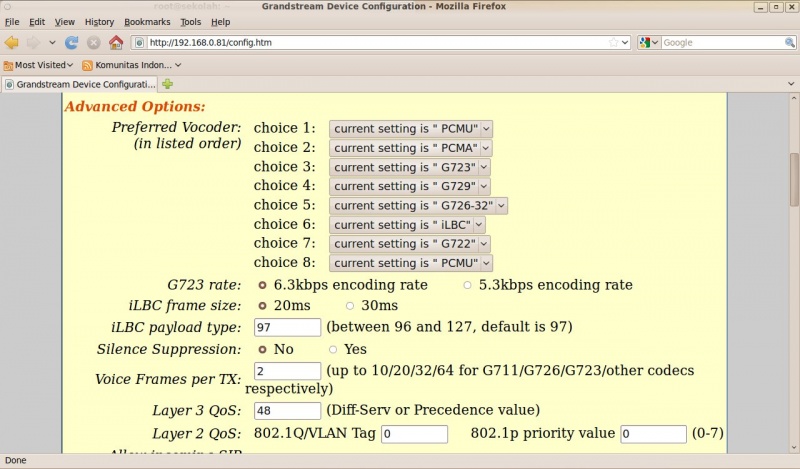Enable Silence Suppression by selecting Yes
The height and width of the screenshot is (469, 800).
pyautogui.click(x=334, y=350)
